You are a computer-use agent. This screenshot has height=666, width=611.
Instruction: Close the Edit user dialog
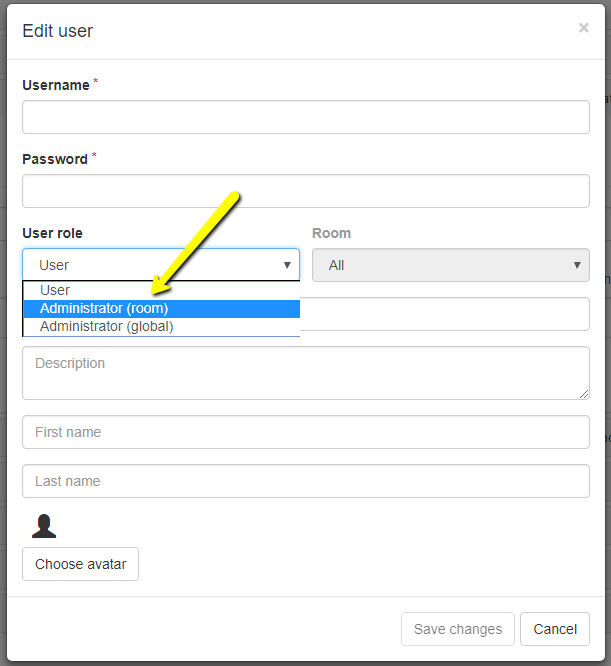584,28
